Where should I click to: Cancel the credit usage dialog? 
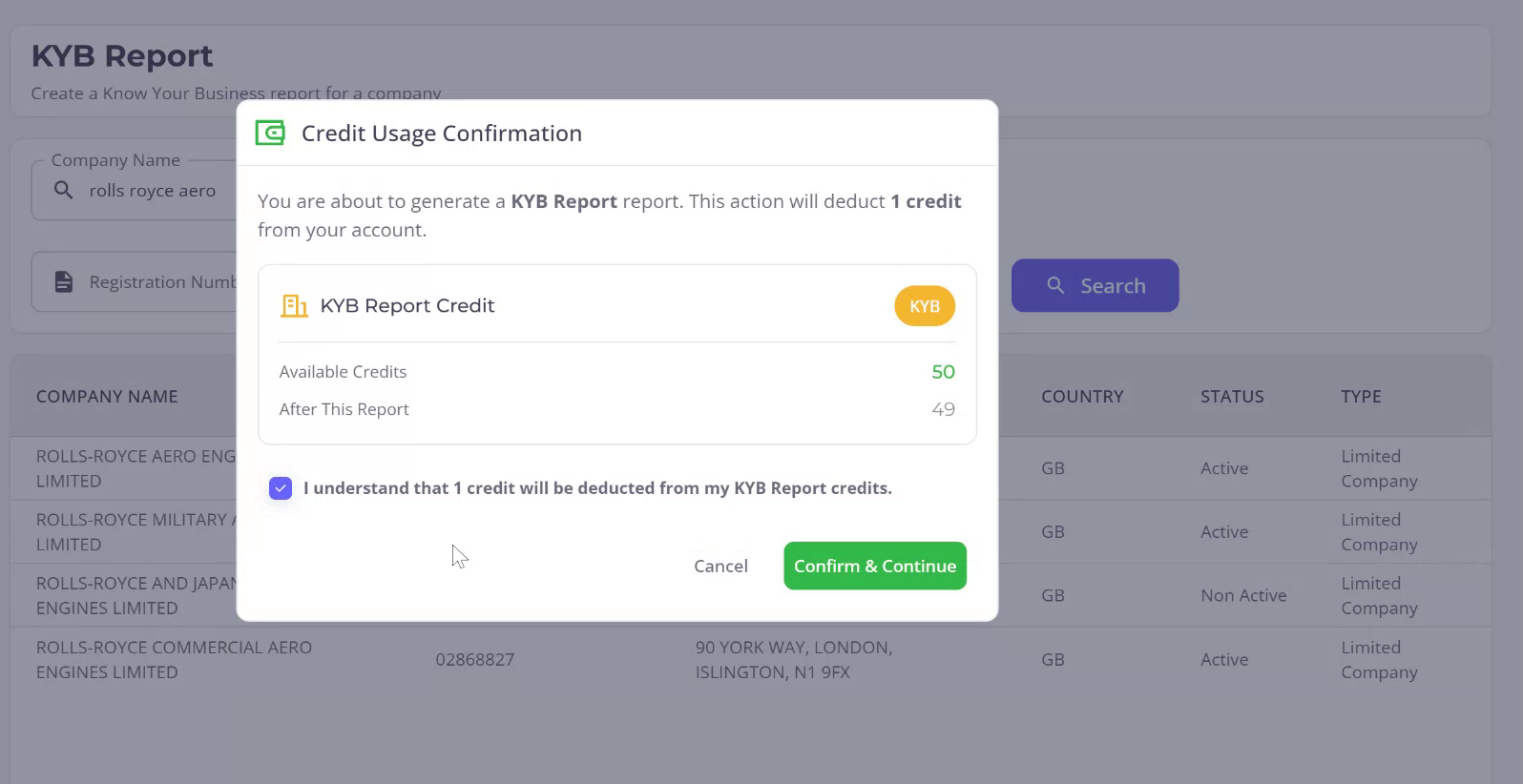click(720, 567)
